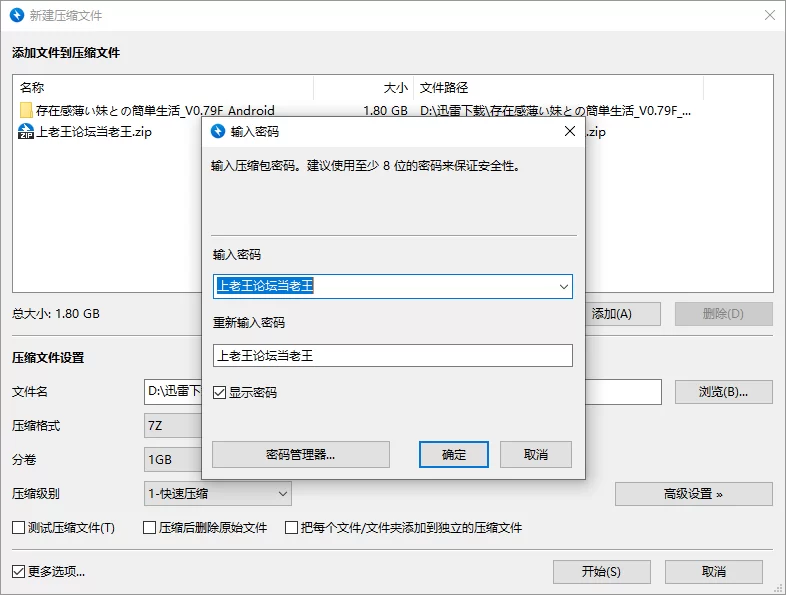Enable 压缩后删除原始文件 checkbox
The height and width of the screenshot is (595, 786).
tap(149, 527)
